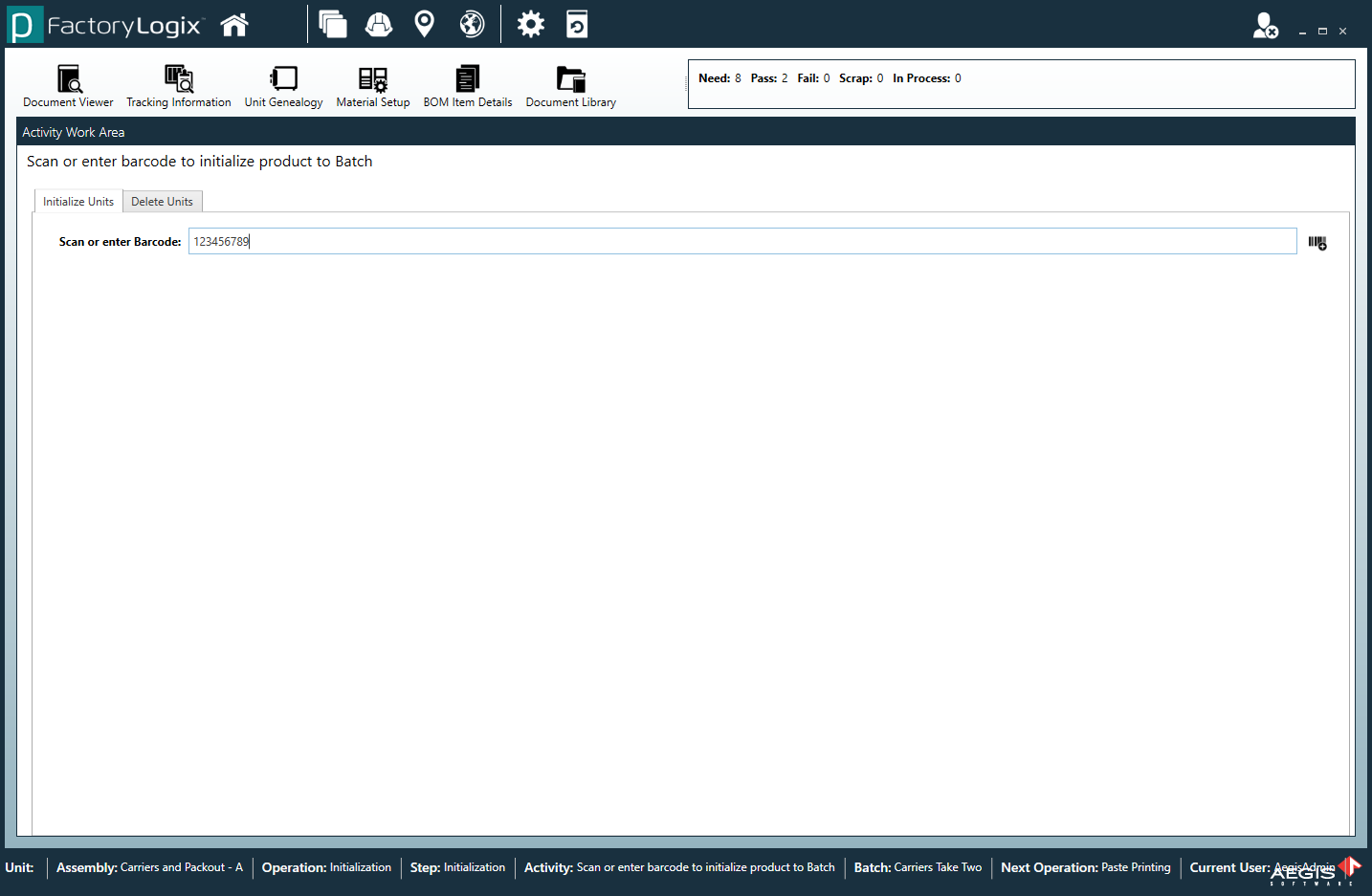The width and height of the screenshot is (1372, 896).
Task: Open Unit Genealogy
Action: 283,86
